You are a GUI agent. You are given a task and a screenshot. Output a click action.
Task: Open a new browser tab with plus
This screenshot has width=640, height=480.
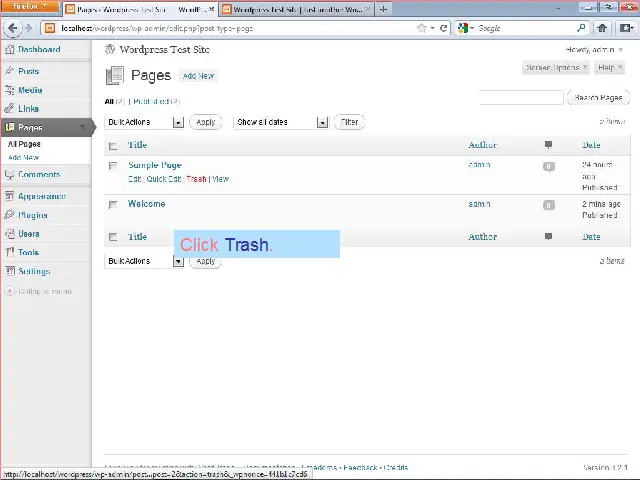coord(383,9)
